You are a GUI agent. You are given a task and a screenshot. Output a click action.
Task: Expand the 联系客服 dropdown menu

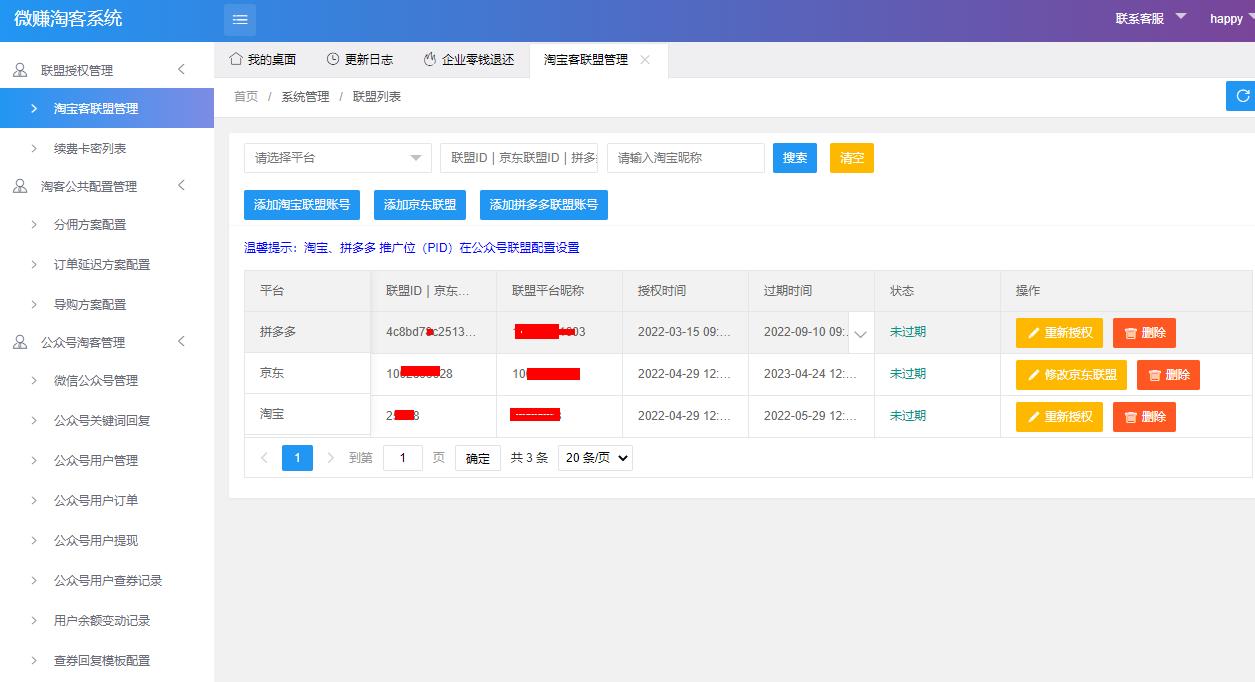(x=1150, y=18)
